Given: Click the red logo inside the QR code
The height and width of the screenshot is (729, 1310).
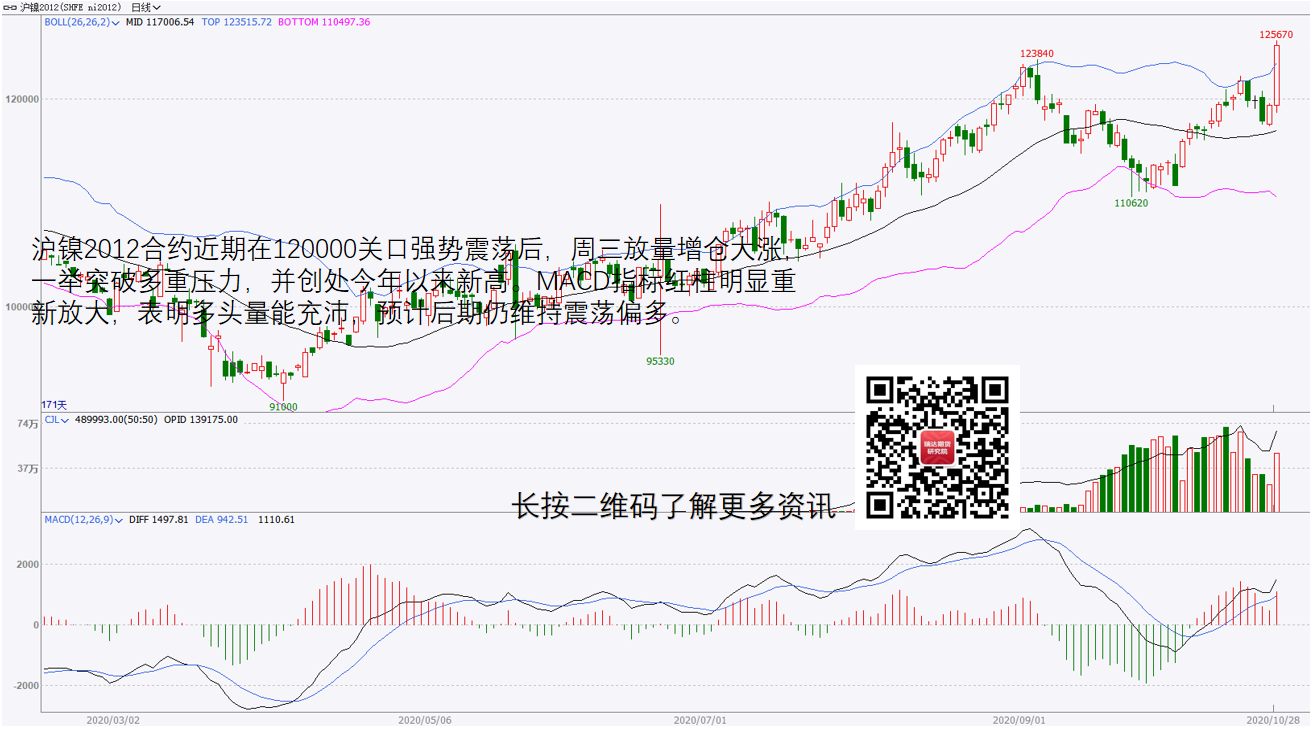Looking at the screenshot, I should click(937, 447).
